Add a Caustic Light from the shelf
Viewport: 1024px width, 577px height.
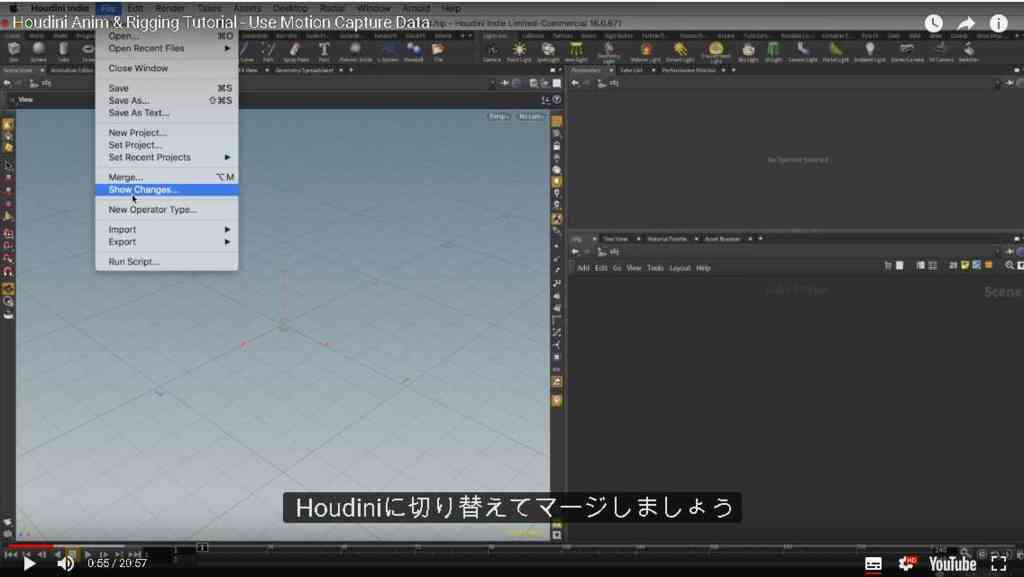pyautogui.click(x=803, y=51)
